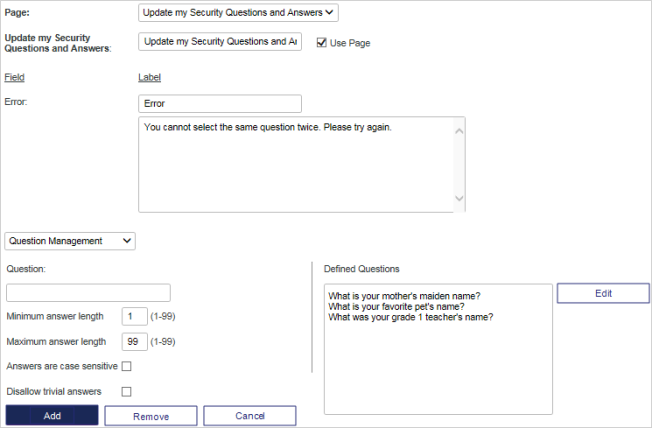Enable Answers are case sensitive
The image size is (652, 428).
127,367
